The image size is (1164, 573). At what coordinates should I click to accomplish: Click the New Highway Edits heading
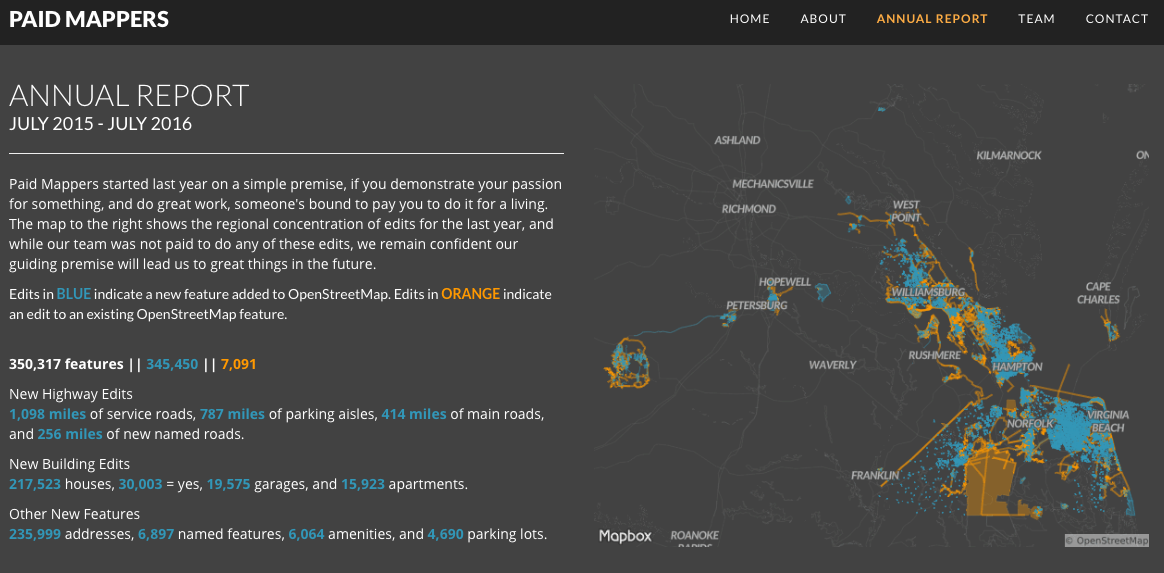click(71, 394)
